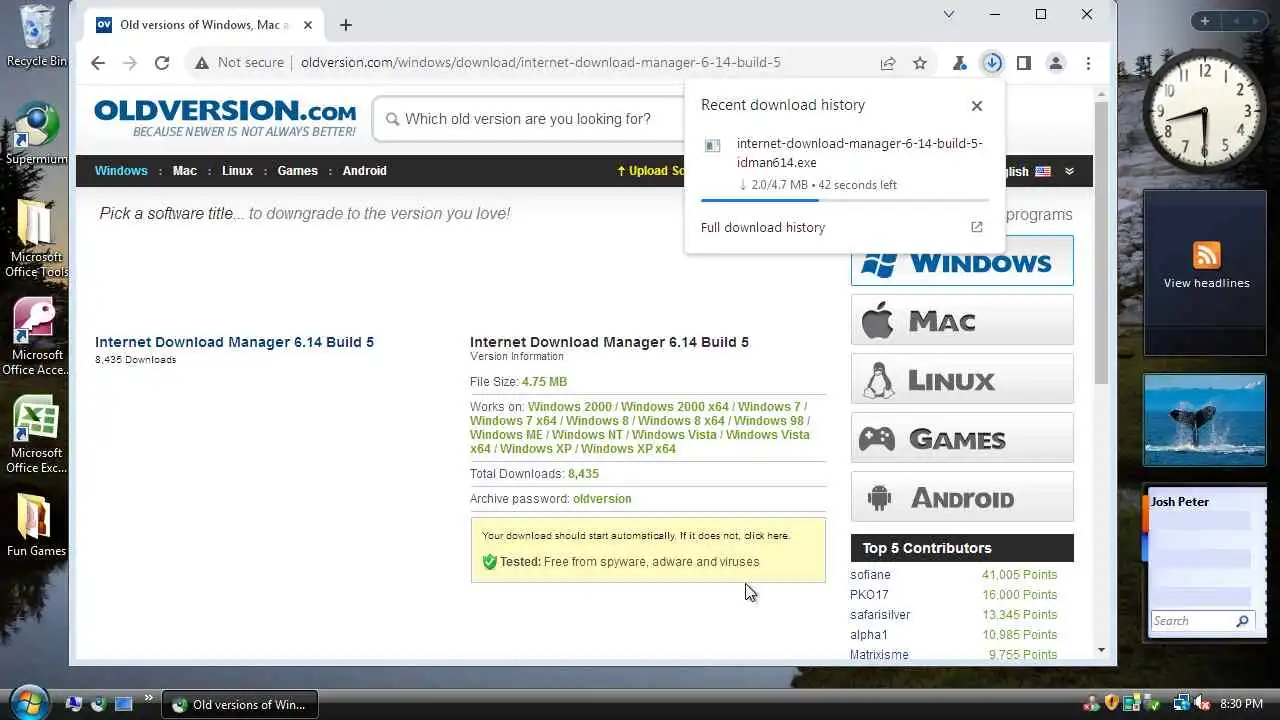This screenshot has height=720, width=1280.
Task: Open full download history external link icon
Action: [977, 227]
